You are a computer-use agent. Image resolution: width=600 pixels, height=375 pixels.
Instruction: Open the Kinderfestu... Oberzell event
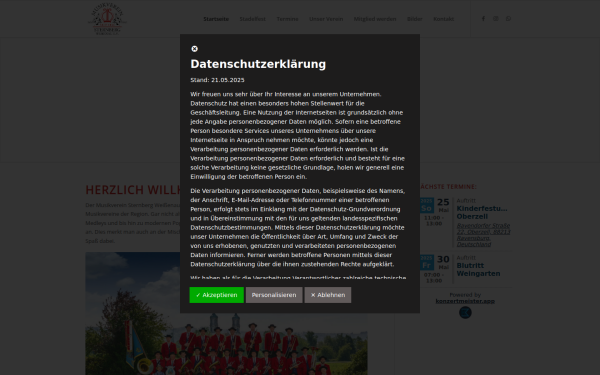482,212
